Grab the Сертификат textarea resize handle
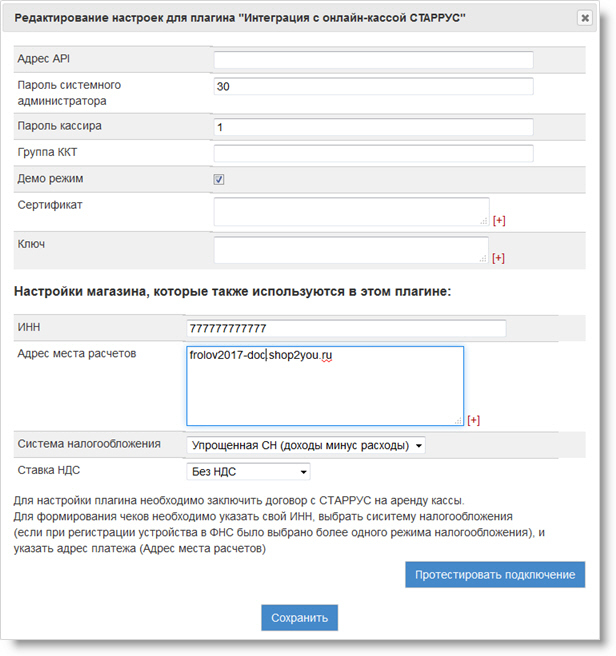This screenshot has height=656, width=616. click(484, 221)
